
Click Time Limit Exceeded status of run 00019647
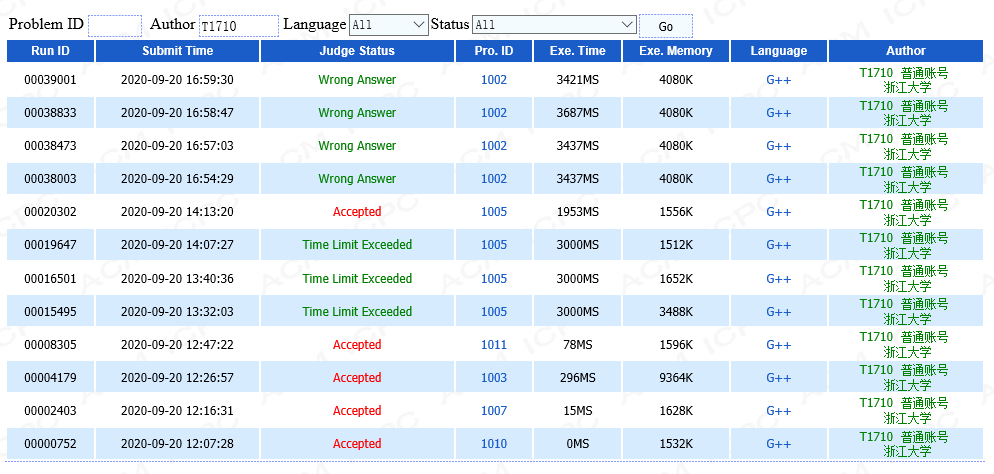click(x=357, y=245)
